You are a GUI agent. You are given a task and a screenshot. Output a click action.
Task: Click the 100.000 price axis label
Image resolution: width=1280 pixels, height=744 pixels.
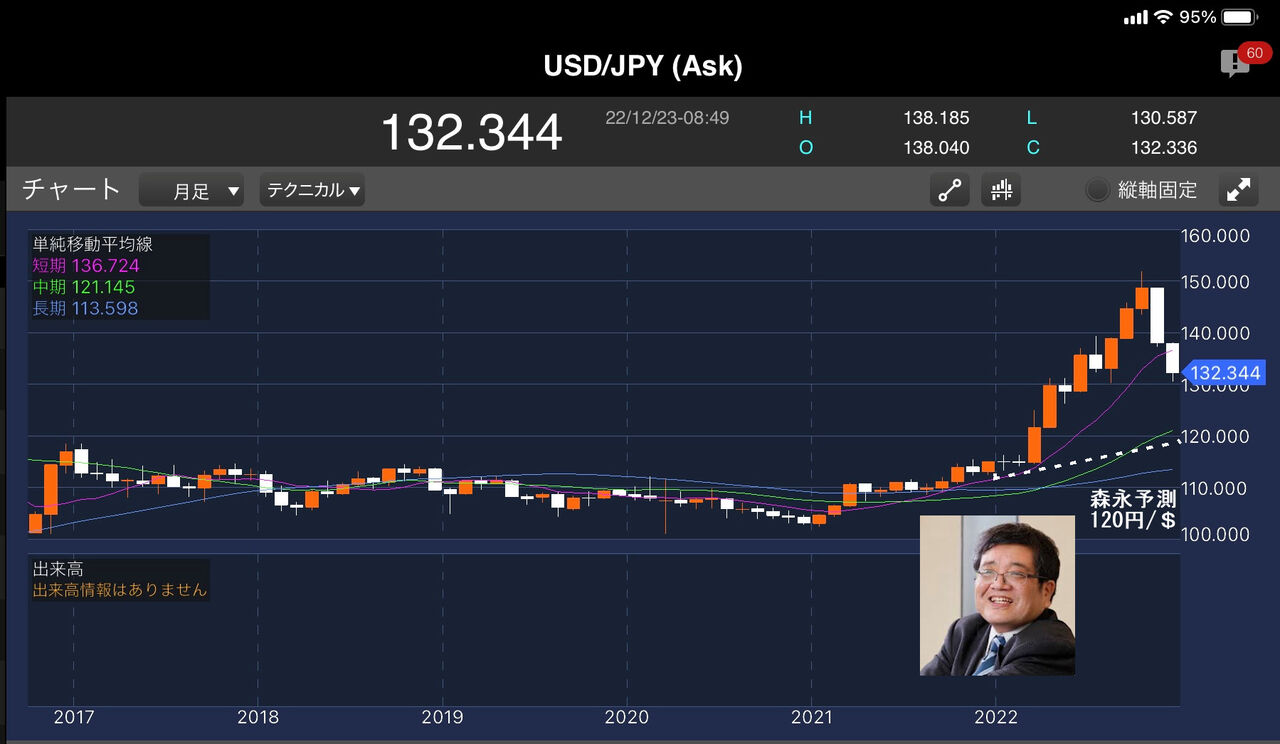point(1216,534)
